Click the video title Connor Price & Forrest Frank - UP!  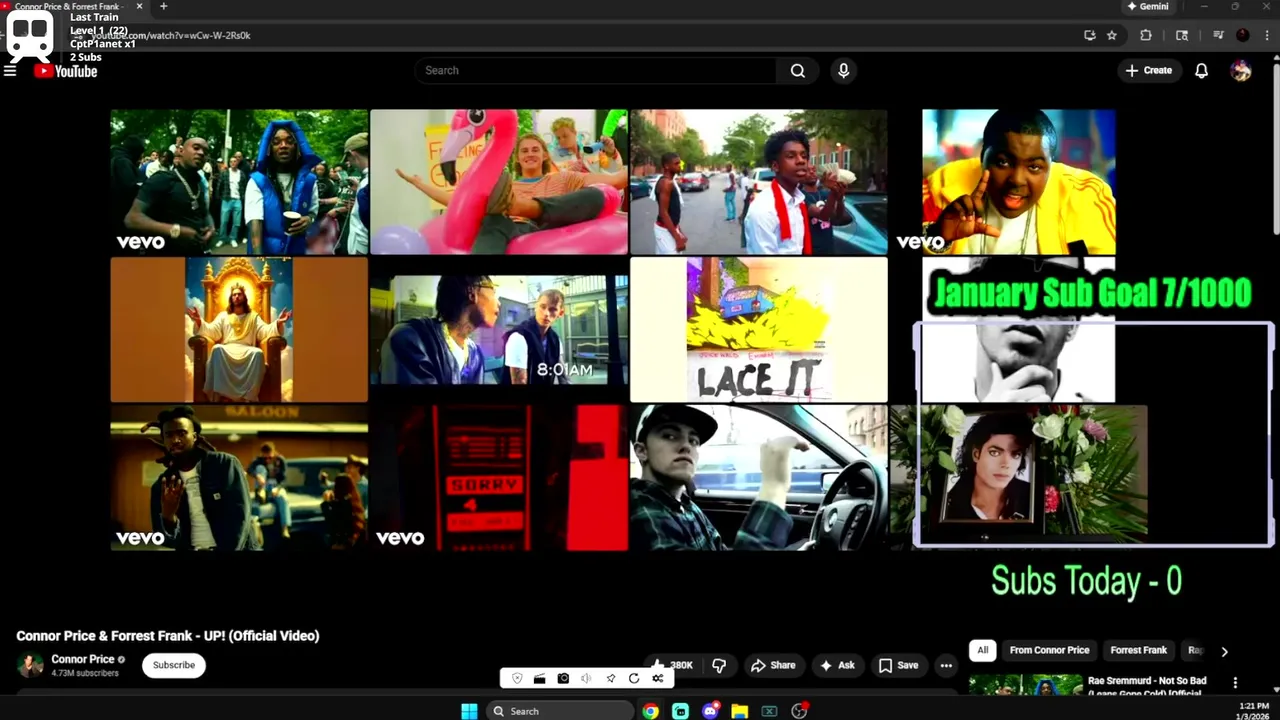(168, 636)
